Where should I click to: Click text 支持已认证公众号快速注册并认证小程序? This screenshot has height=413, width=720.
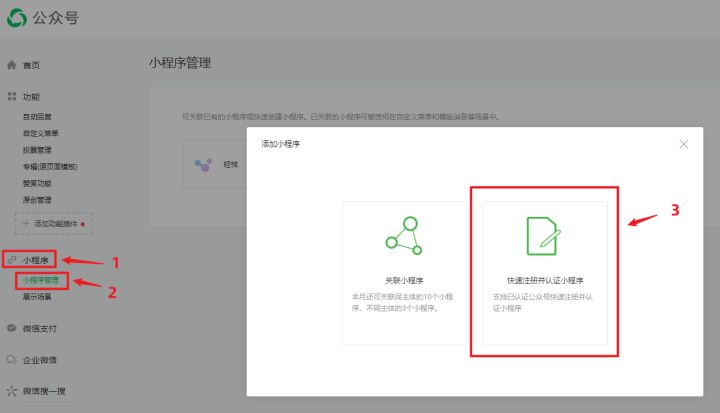pyautogui.click(x=542, y=302)
